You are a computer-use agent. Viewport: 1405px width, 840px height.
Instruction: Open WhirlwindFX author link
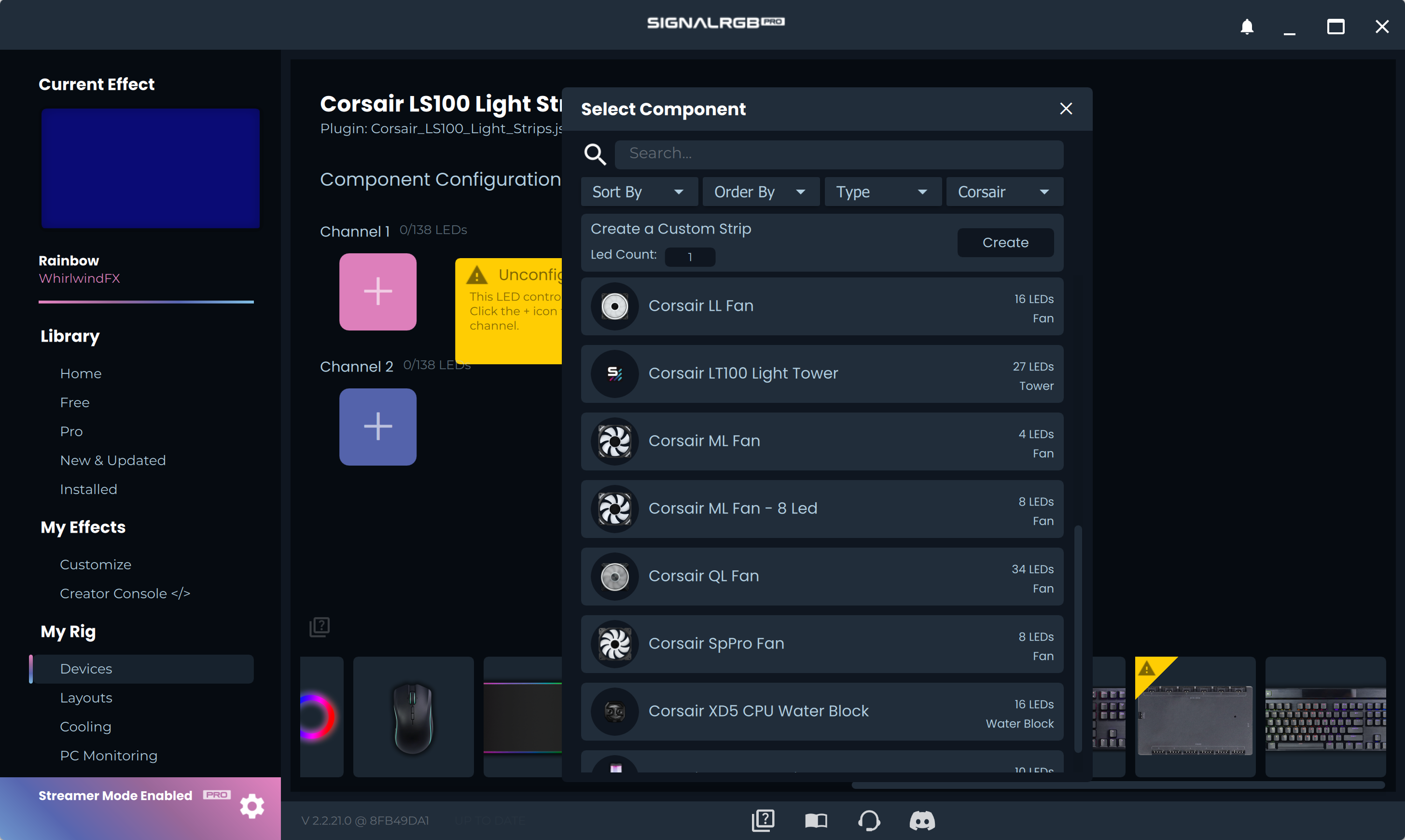point(79,278)
